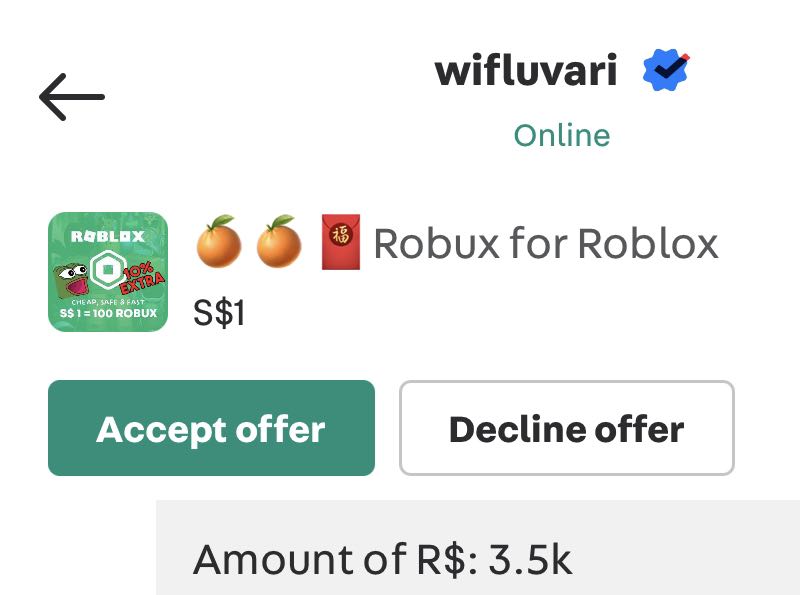Viewport: 800px width, 595px height.
Task: Tap the green mascot on the listing thumbnail
Action: tap(70, 276)
